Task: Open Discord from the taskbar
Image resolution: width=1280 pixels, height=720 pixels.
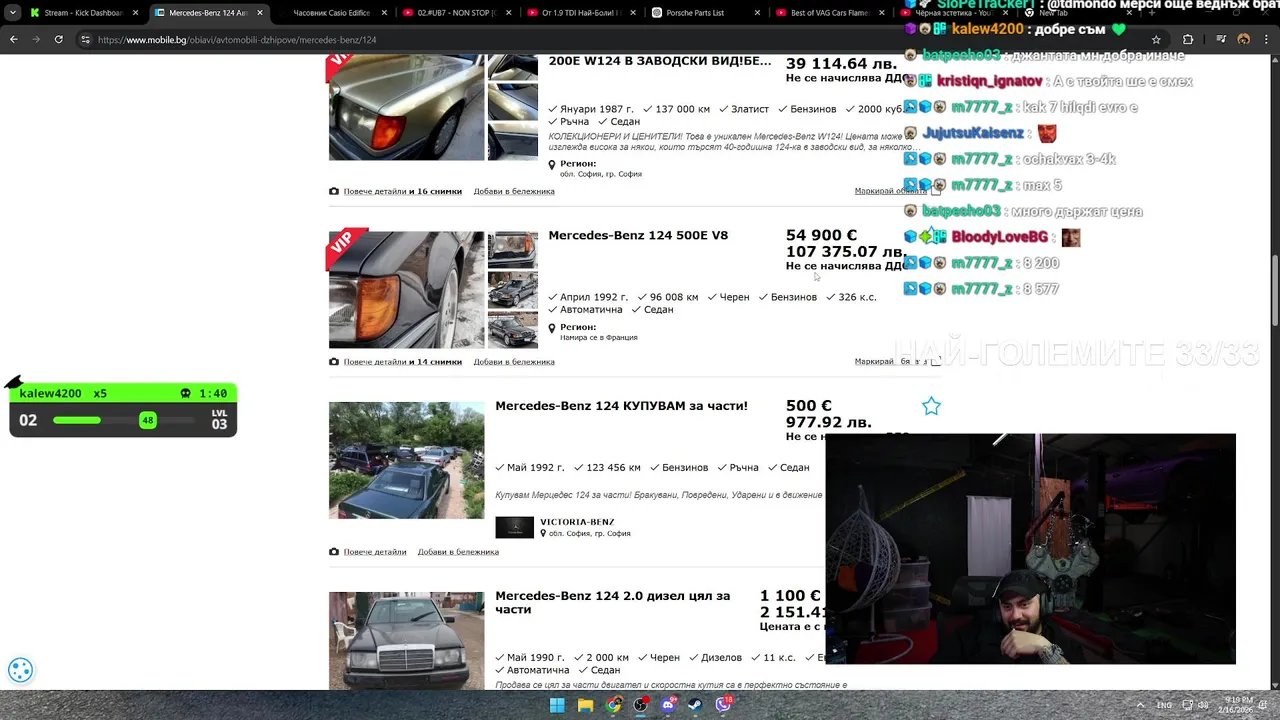Action: coord(668,705)
